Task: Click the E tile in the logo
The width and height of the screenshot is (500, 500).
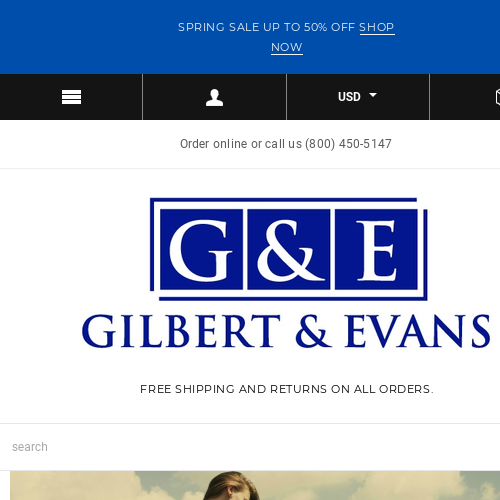Action: click(x=376, y=249)
